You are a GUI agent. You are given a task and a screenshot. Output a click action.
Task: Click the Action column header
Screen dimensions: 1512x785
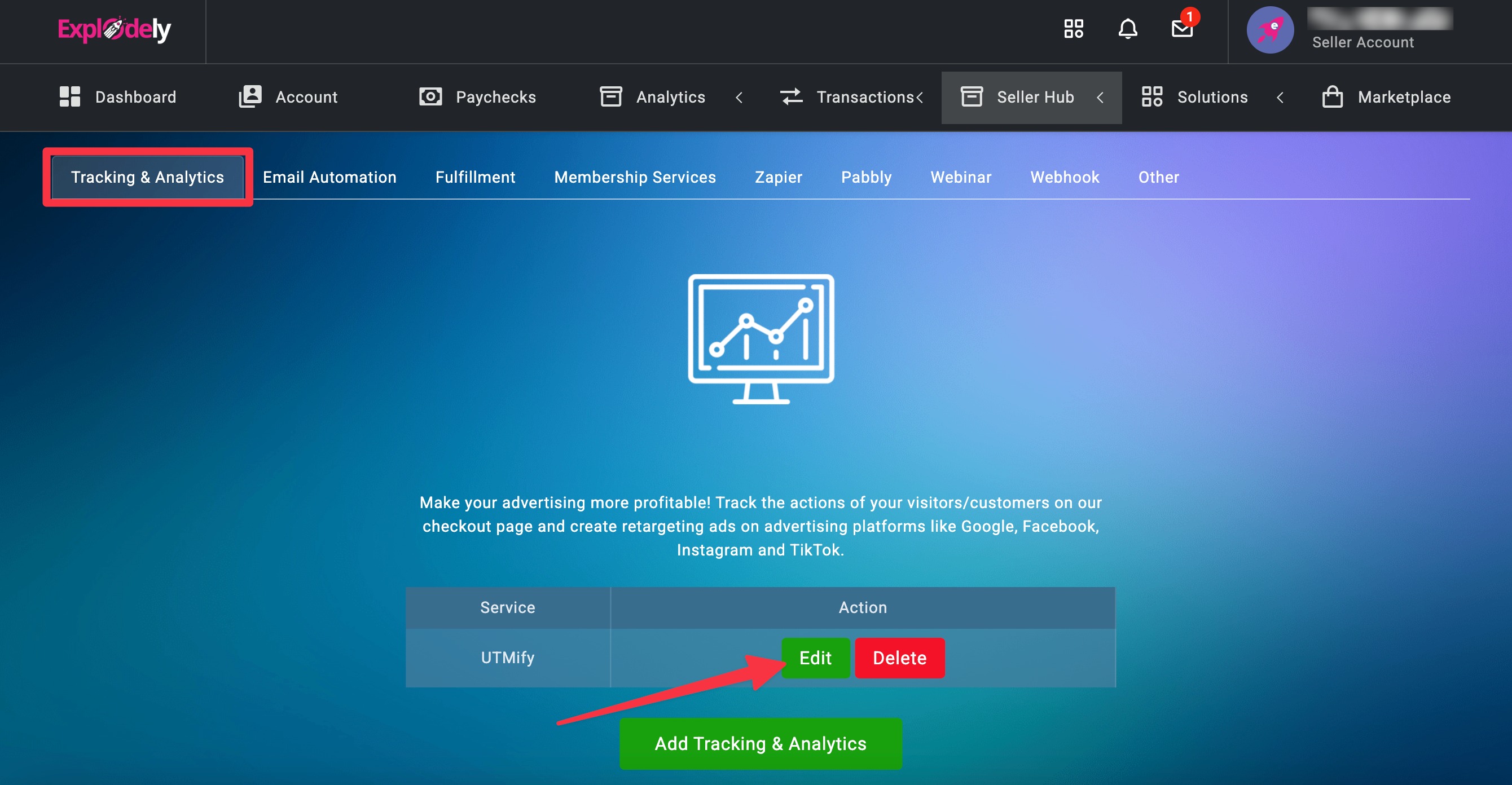click(862, 607)
